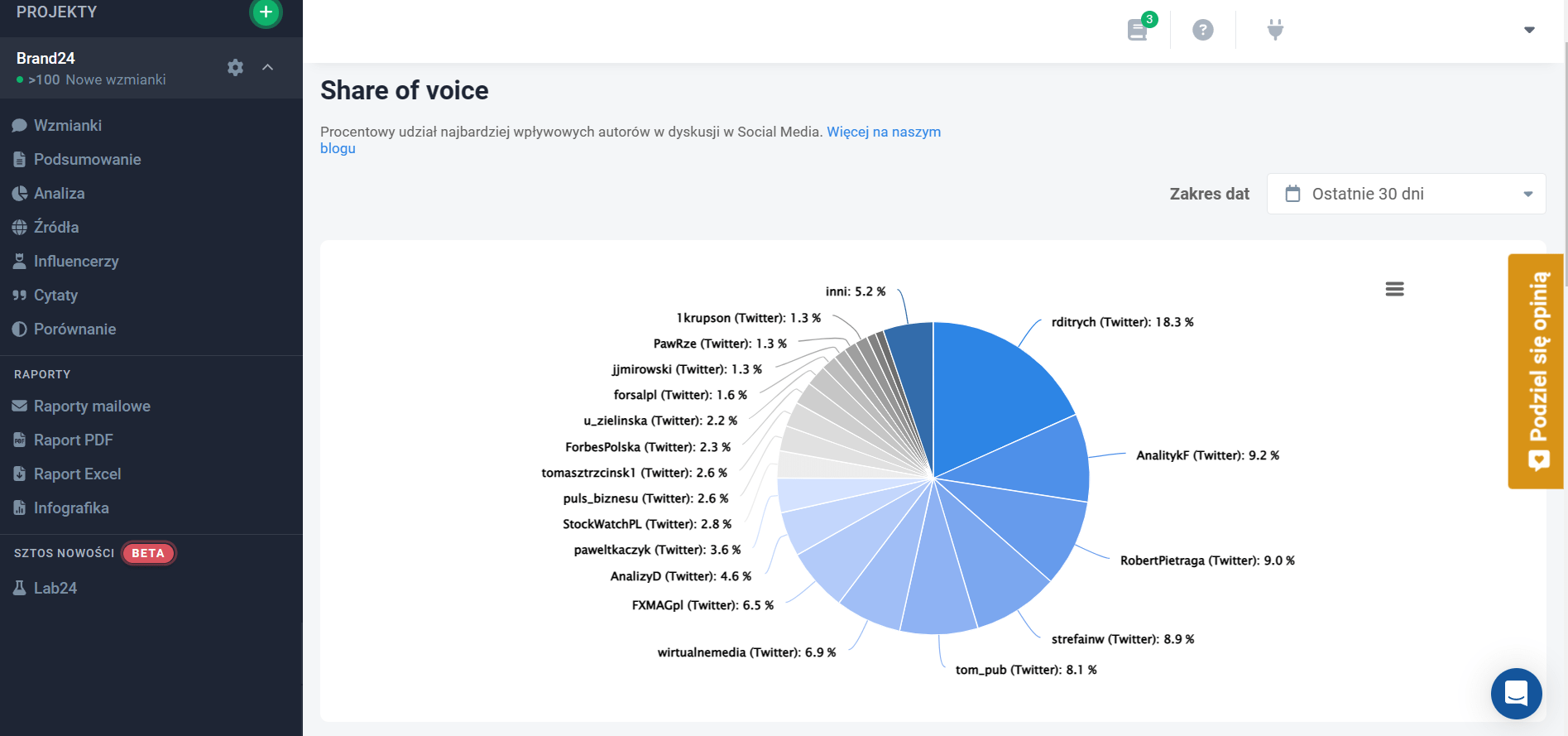The width and height of the screenshot is (1568, 736).
Task: Click the rditrych (Twitter): 18.3 % label
Action: click(1122, 322)
